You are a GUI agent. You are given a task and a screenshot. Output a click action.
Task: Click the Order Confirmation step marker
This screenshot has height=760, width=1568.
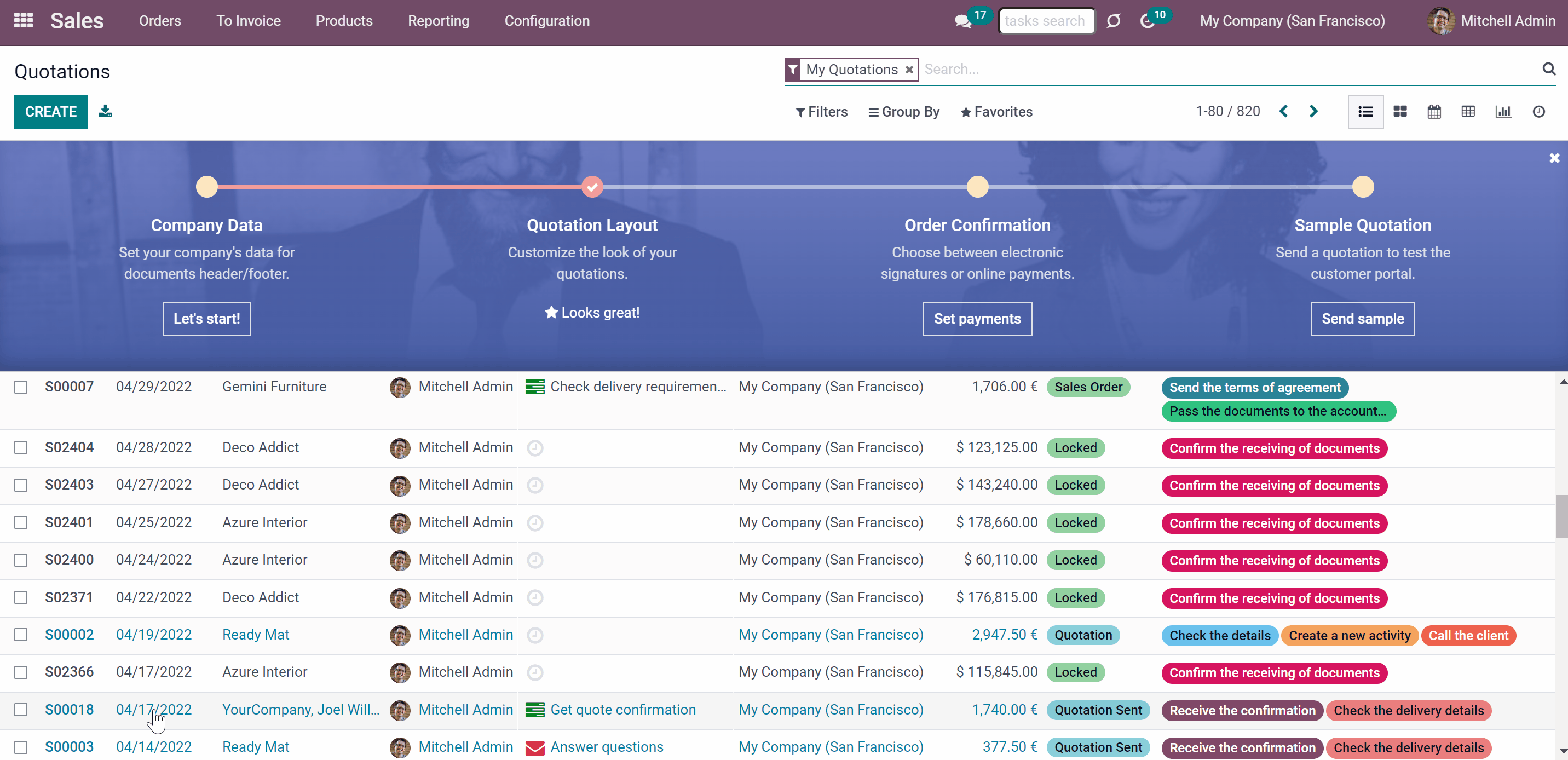point(978,187)
